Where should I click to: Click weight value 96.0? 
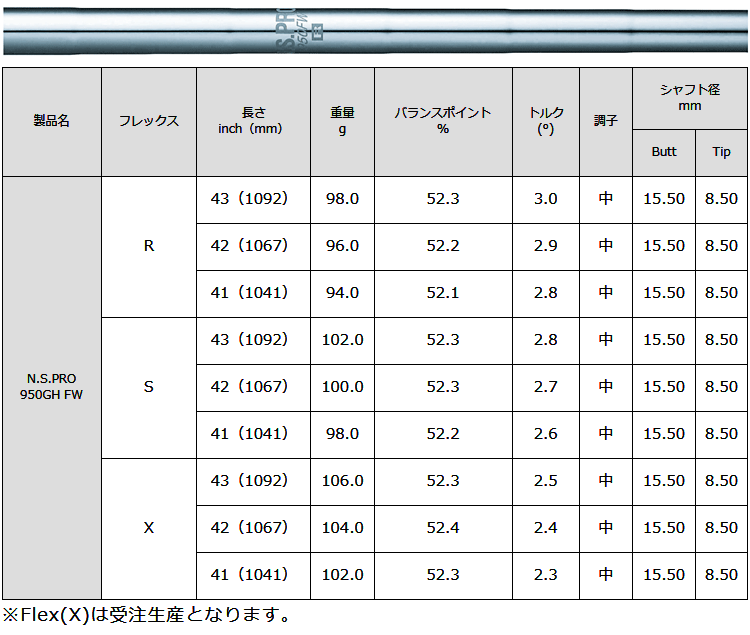[342, 246]
